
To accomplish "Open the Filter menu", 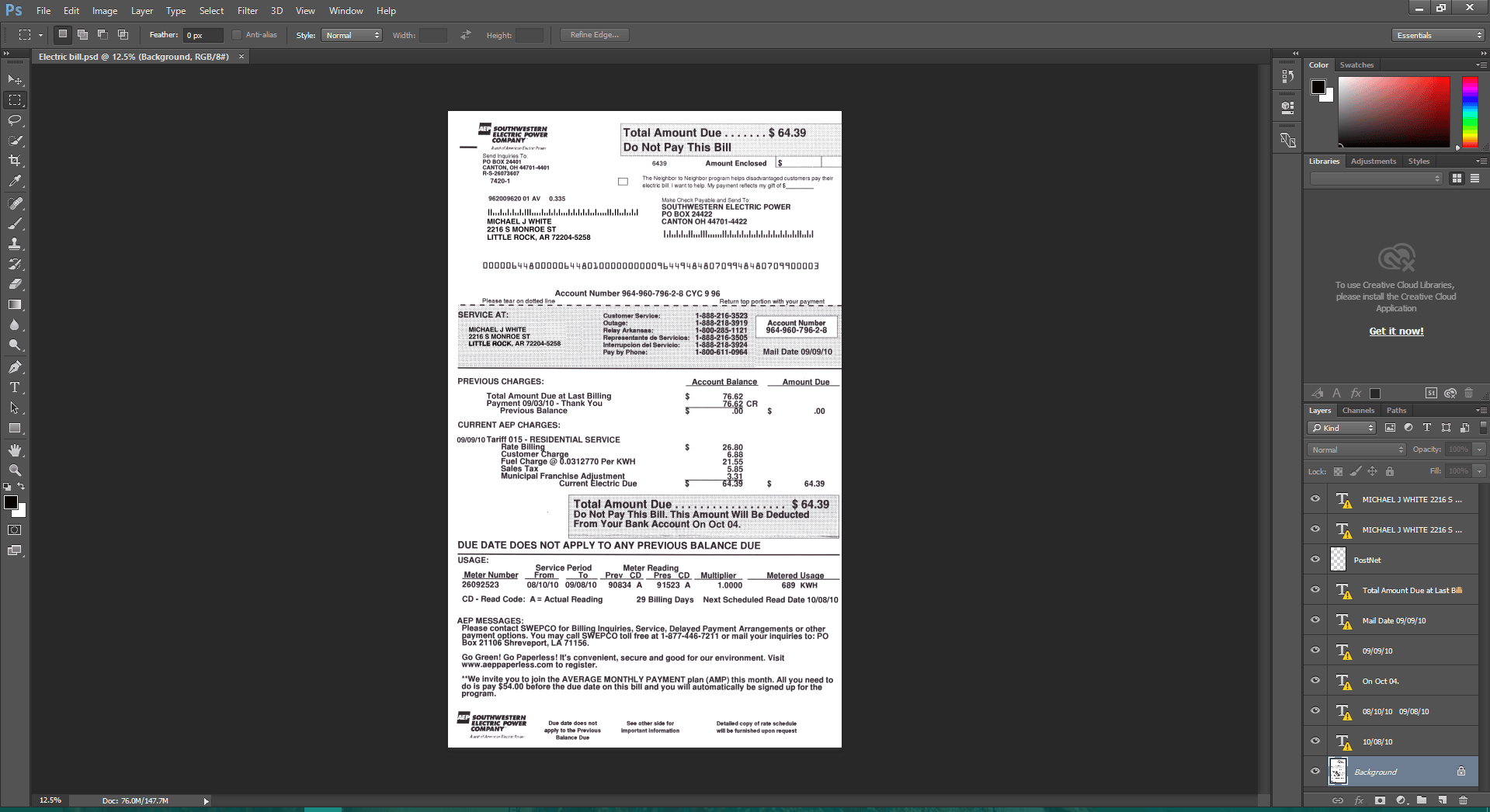I will pos(248,11).
